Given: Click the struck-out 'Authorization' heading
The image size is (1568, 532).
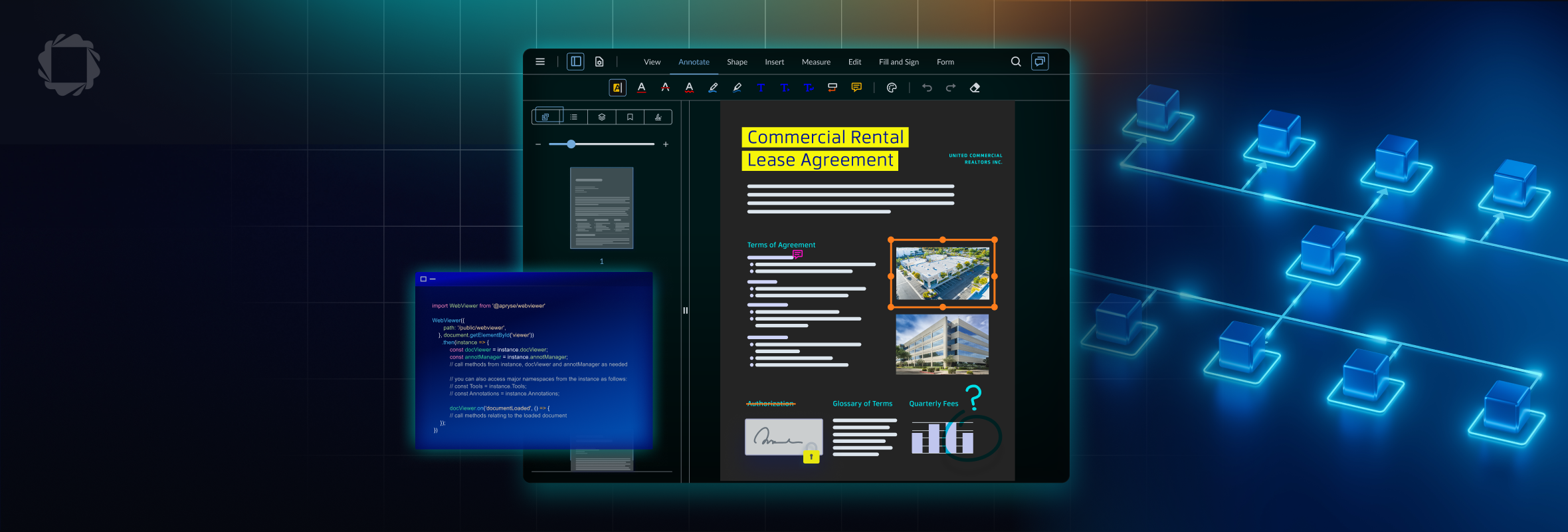Looking at the screenshot, I should click(x=771, y=404).
